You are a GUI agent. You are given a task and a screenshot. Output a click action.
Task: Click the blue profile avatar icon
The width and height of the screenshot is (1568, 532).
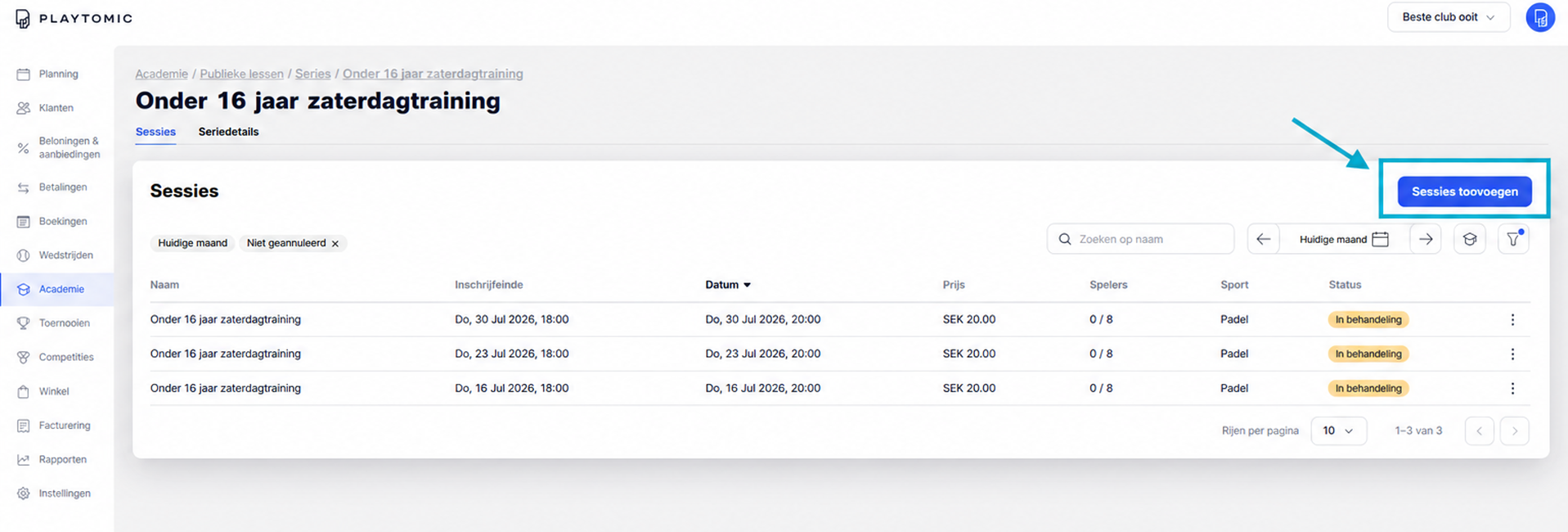1540,17
